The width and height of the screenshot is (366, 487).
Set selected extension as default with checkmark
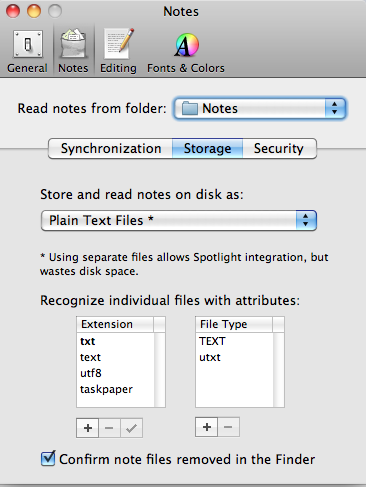131,428
